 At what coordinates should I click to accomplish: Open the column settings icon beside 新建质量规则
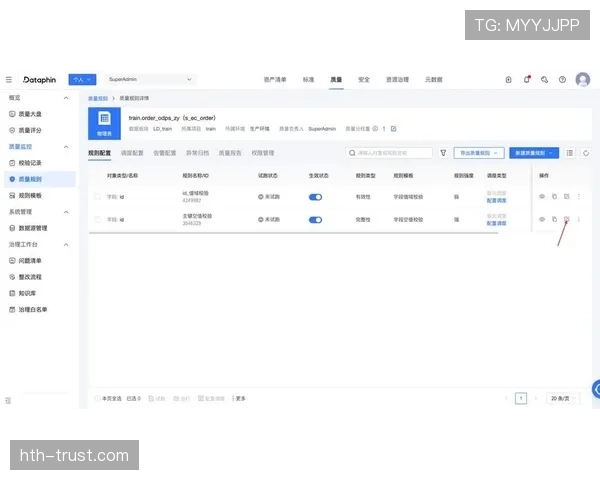569,153
